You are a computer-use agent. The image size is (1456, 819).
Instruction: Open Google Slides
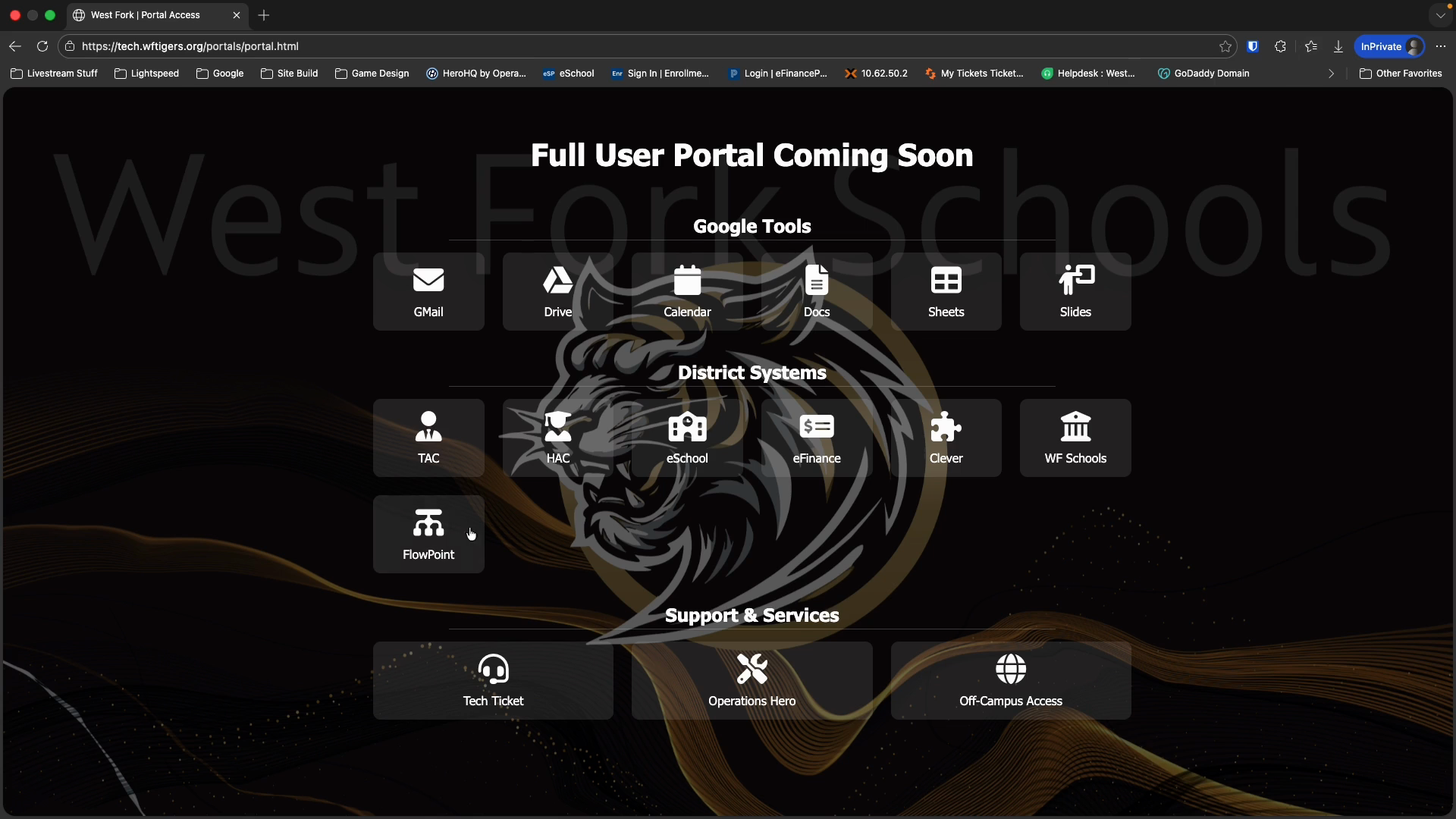(x=1075, y=292)
